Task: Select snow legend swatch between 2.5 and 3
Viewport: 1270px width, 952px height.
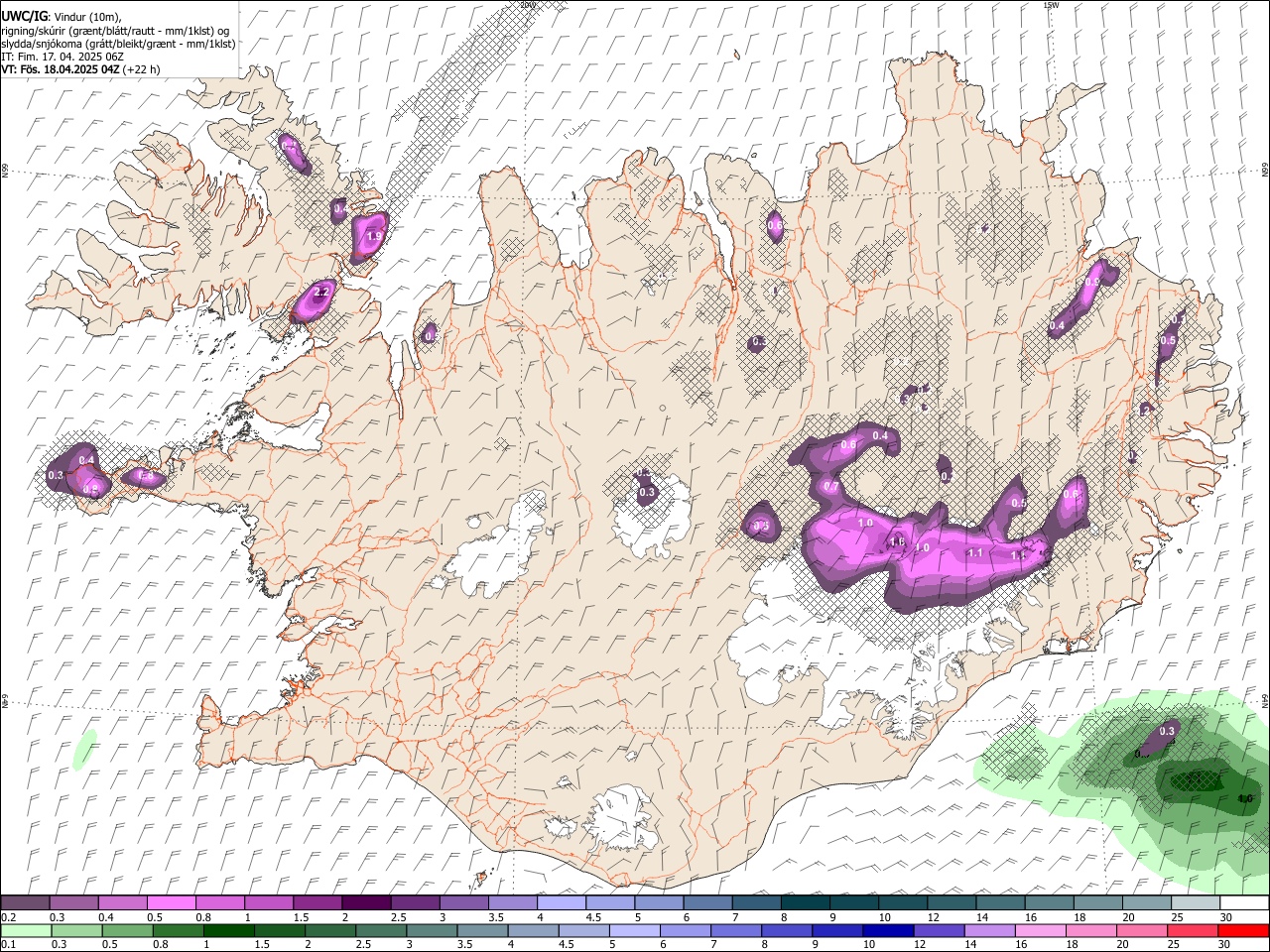Action: (415, 903)
